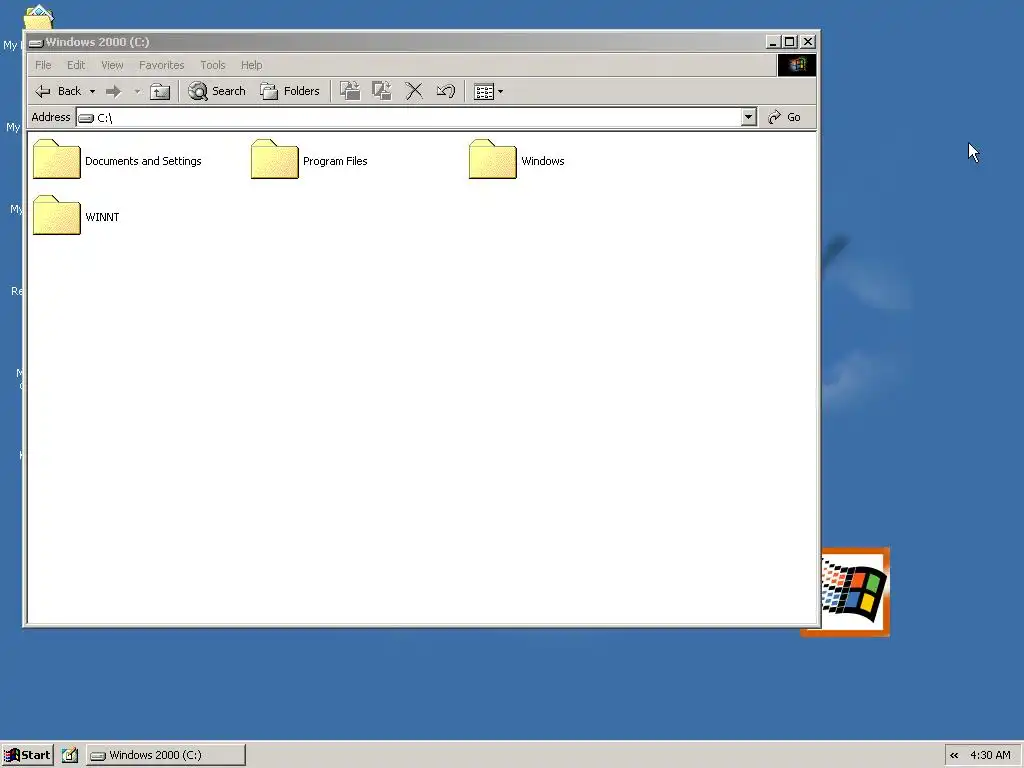The width and height of the screenshot is (1024, 768).
Task: Click the Delete toolbar icon
Action: point(414,91)
